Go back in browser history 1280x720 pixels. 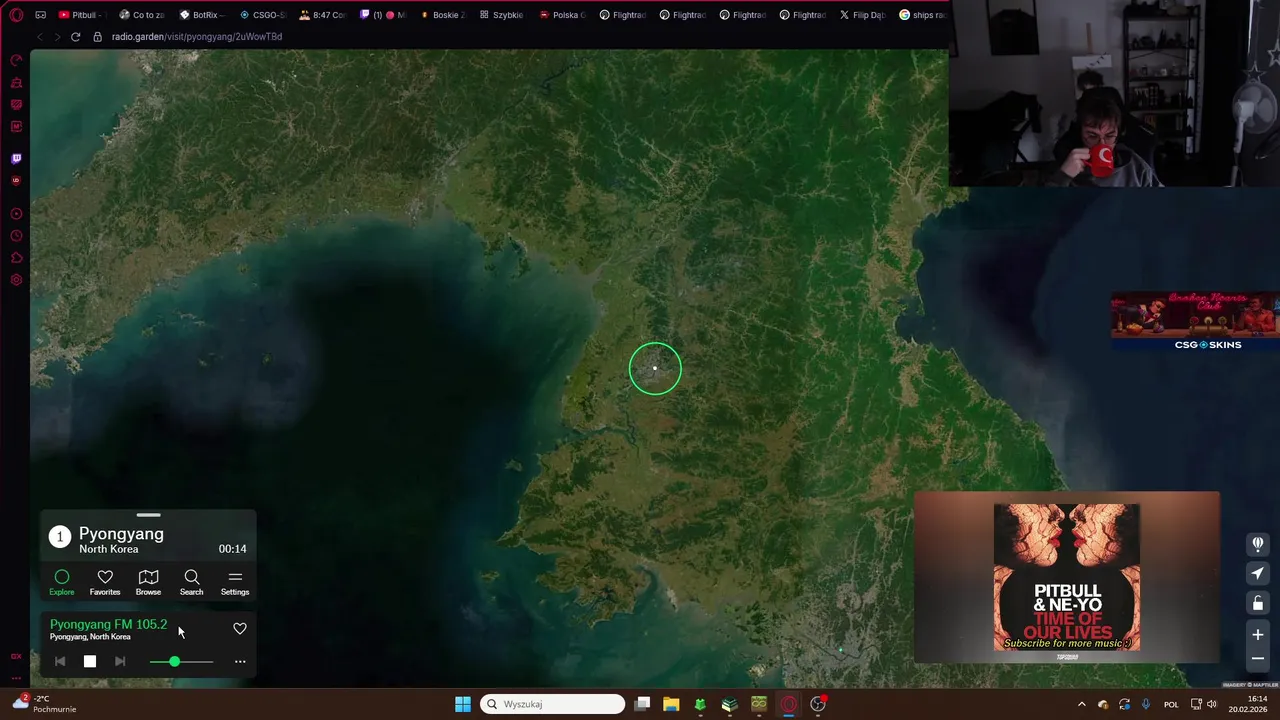pyautogui.click(x=40, y=37)
